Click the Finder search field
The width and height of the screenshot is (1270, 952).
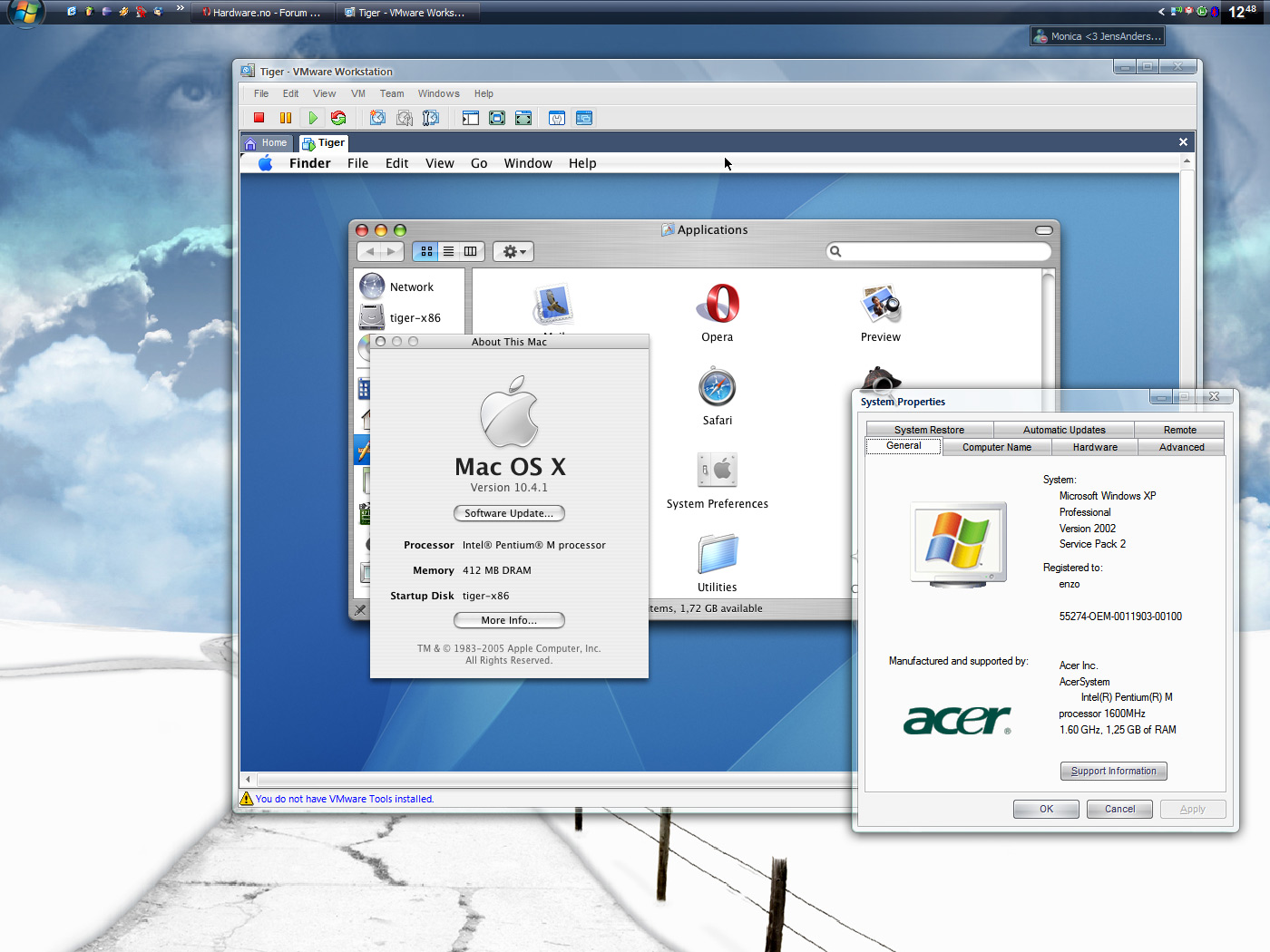click(x=939, y=251)
